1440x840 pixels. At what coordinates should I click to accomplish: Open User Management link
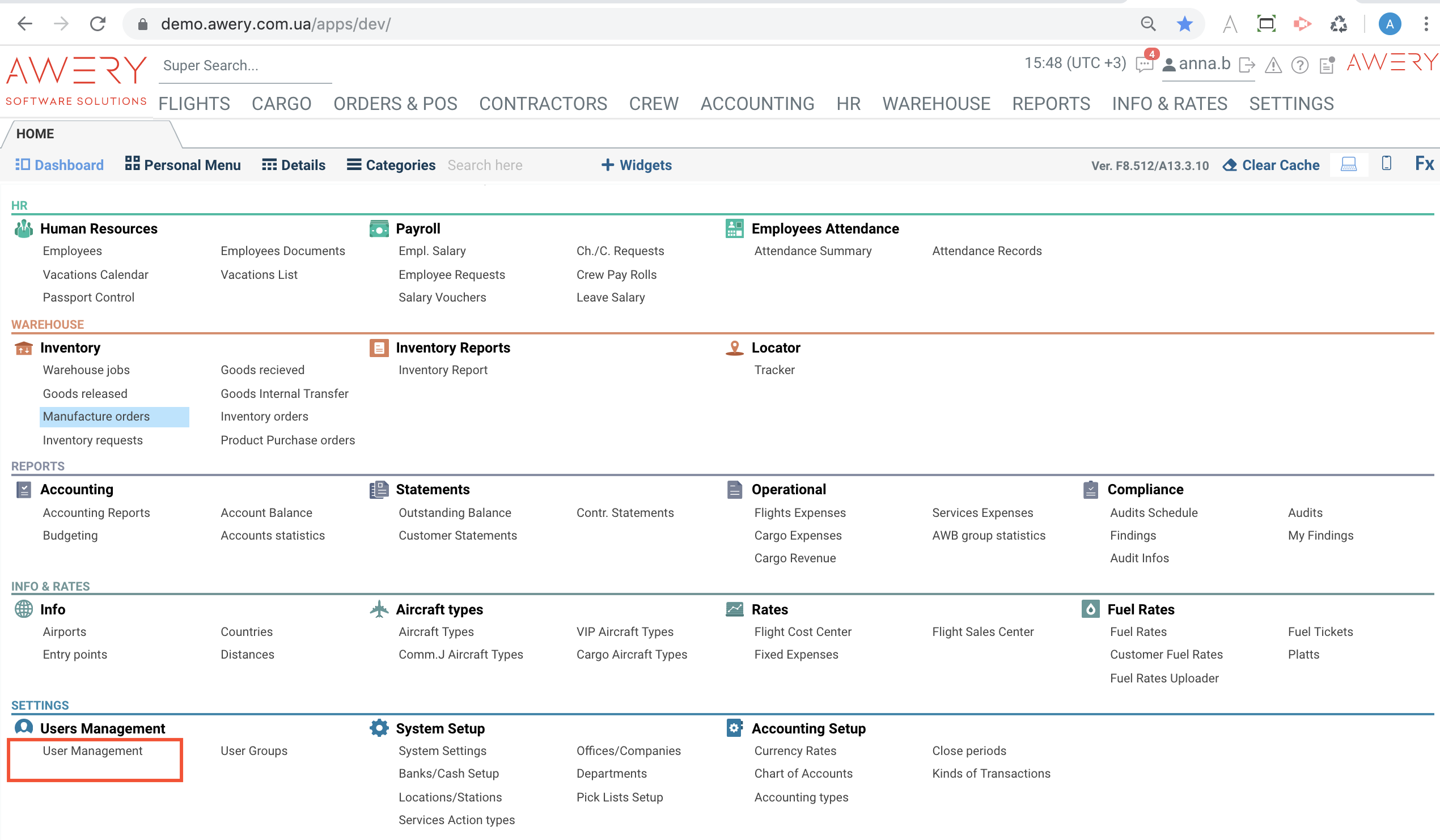[92, 751]
